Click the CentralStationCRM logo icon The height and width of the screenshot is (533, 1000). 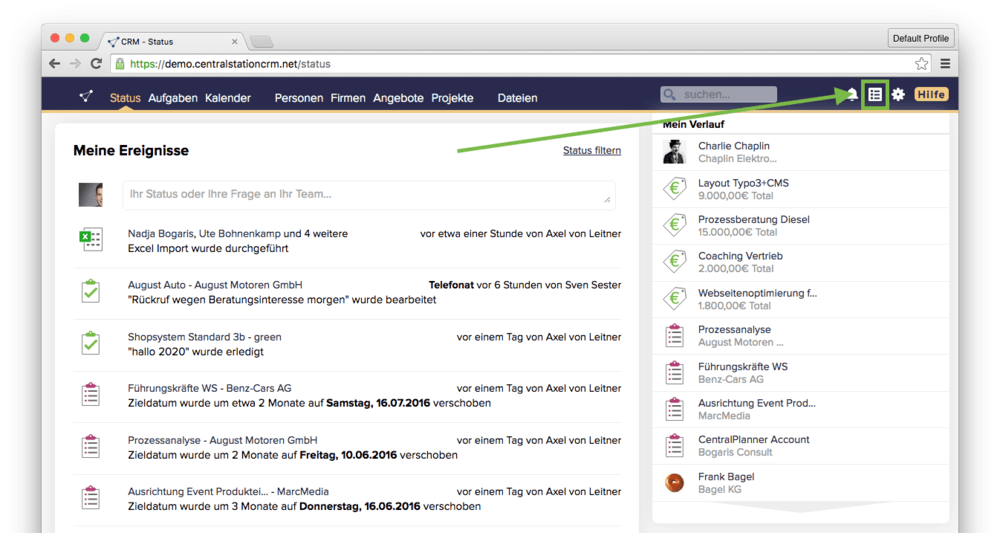87,97
